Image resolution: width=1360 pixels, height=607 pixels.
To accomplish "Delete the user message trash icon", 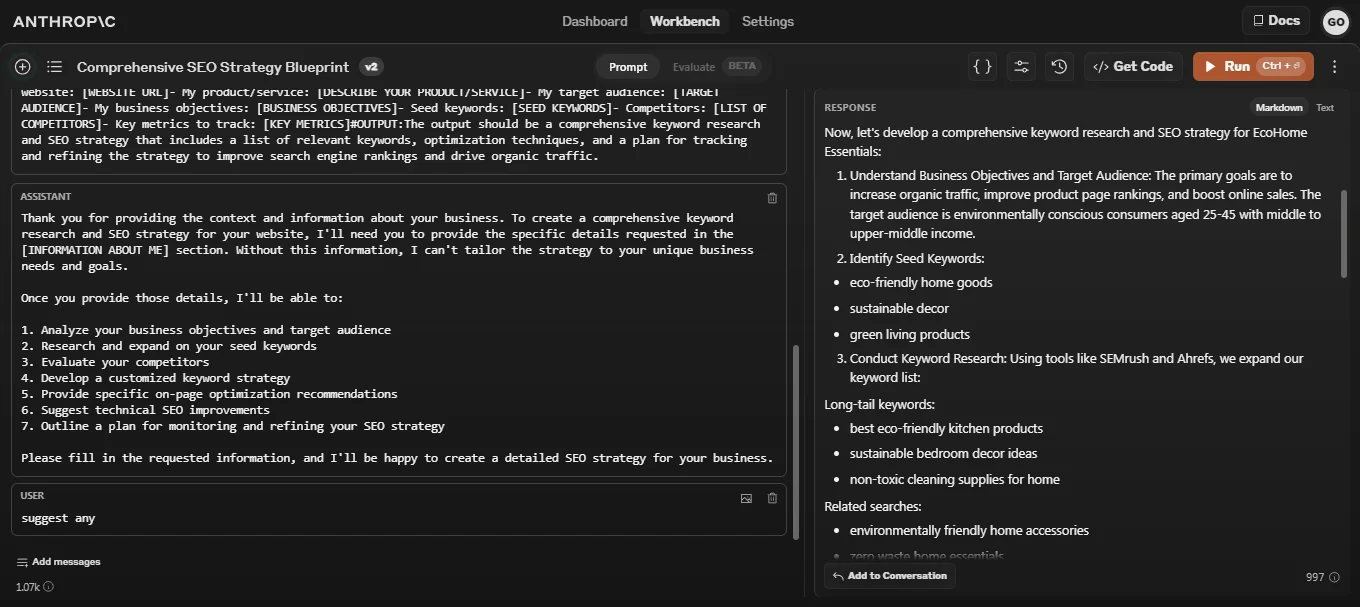I will pos(772,498).
